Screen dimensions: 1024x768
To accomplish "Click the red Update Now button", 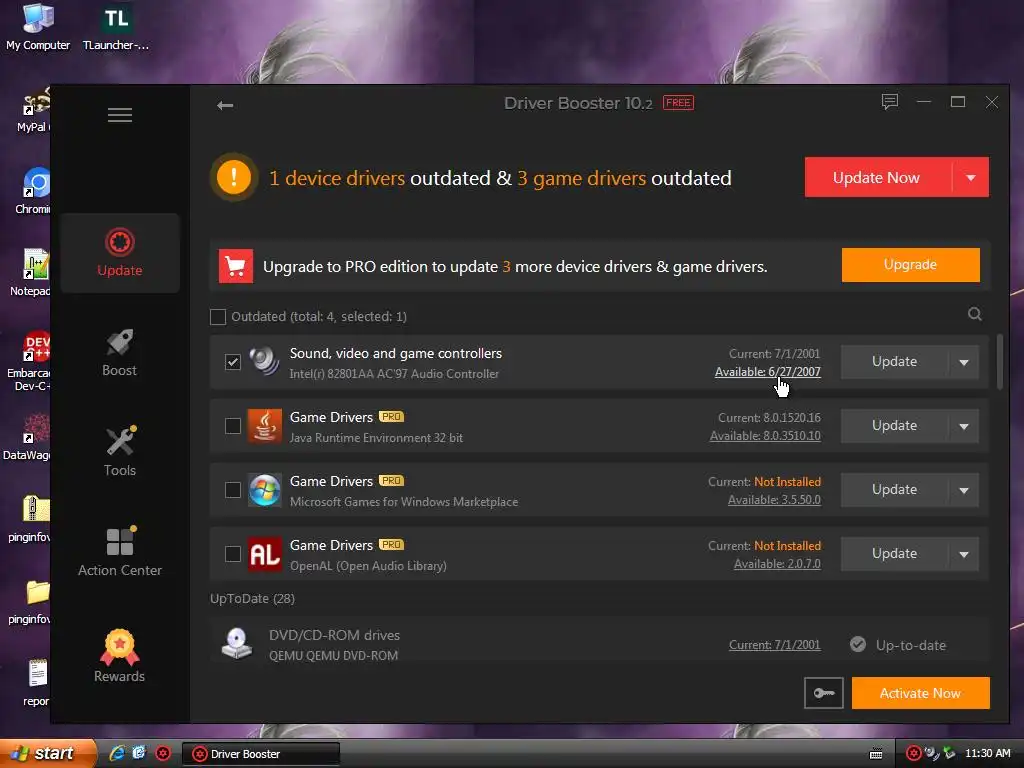I will (878, 177).
